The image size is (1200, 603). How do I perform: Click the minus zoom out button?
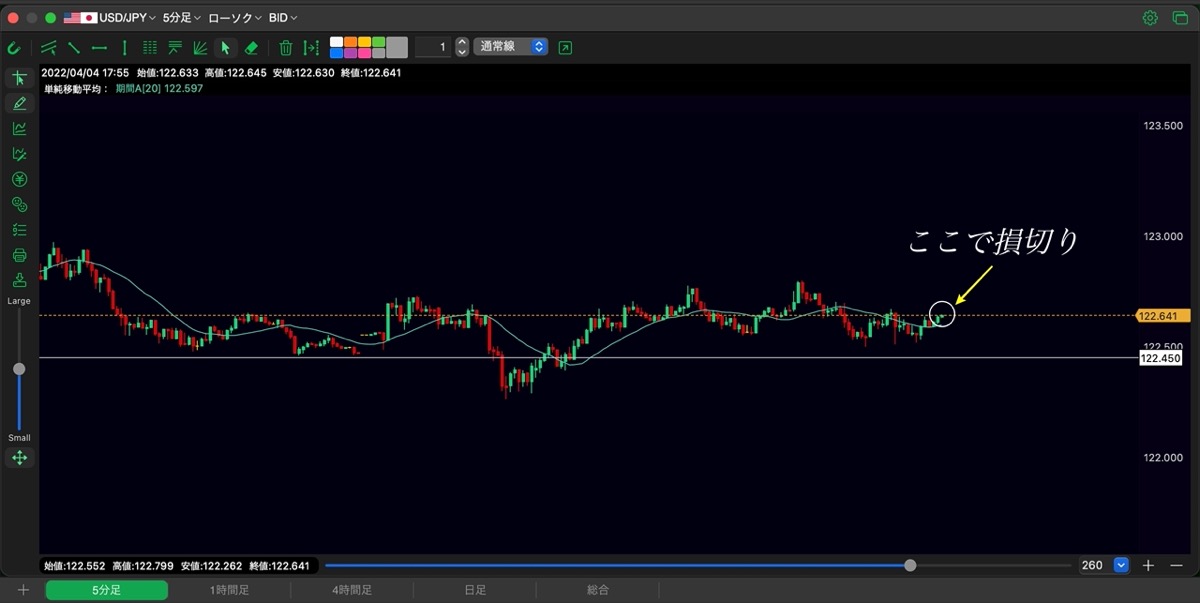1176,565
